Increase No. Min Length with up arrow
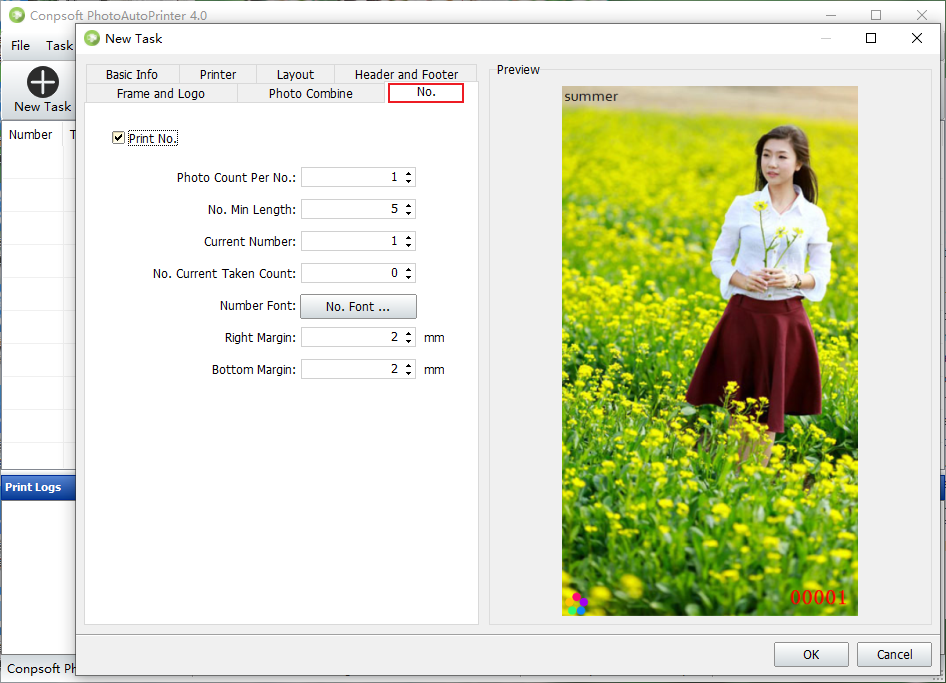The image size is (946, 683). [x=408, y=205]
